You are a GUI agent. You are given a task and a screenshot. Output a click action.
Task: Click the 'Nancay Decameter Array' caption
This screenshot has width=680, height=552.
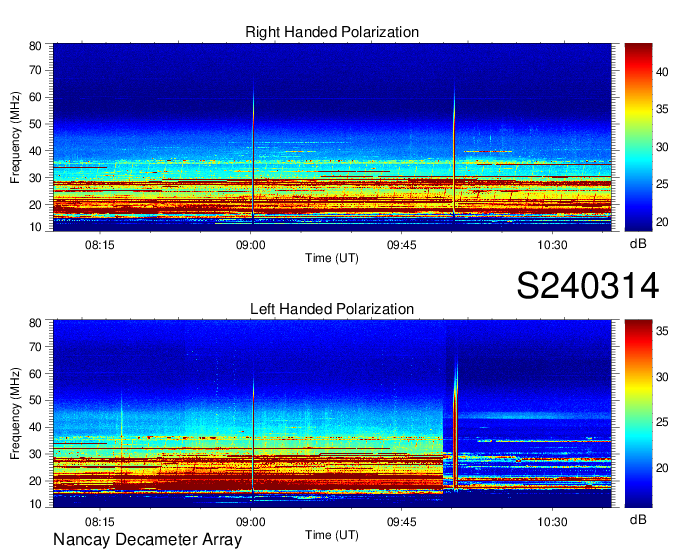pos(147,540)
